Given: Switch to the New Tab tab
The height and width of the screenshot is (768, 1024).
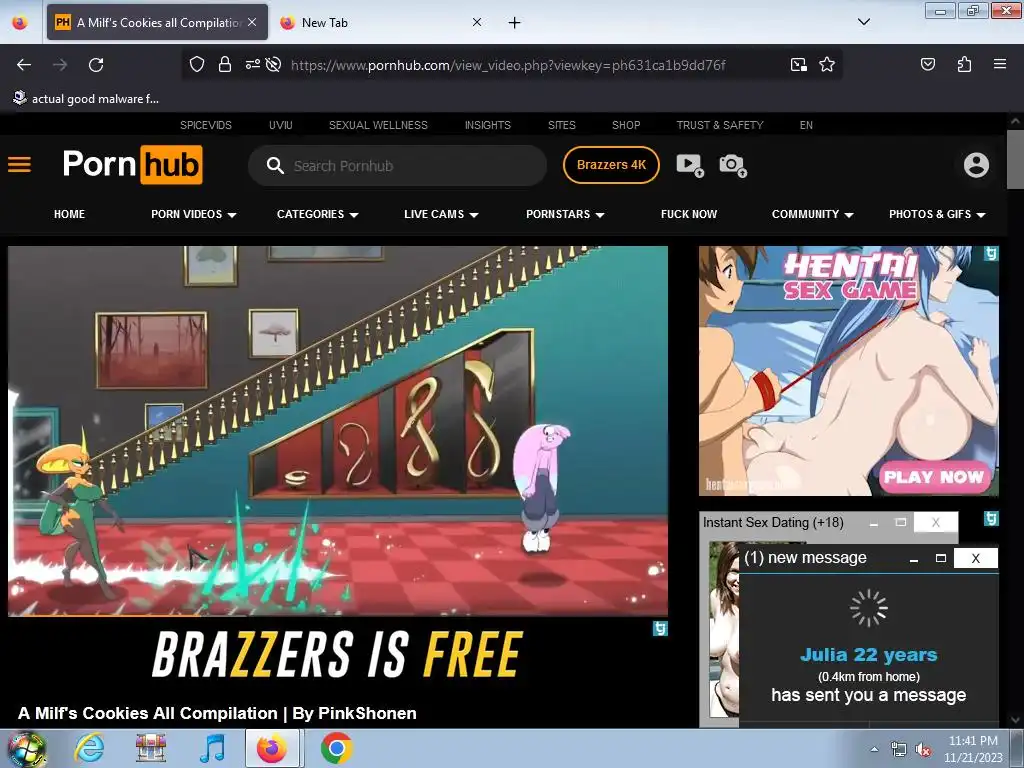Looking at the screenshot, I should point(380,22).
